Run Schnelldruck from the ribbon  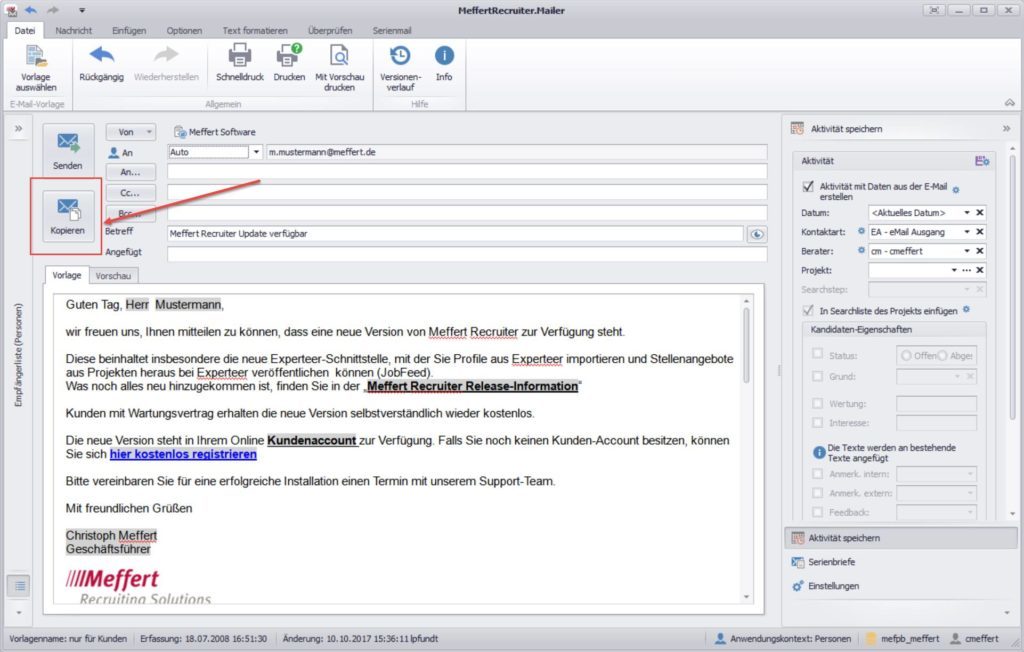coord(240,63)
